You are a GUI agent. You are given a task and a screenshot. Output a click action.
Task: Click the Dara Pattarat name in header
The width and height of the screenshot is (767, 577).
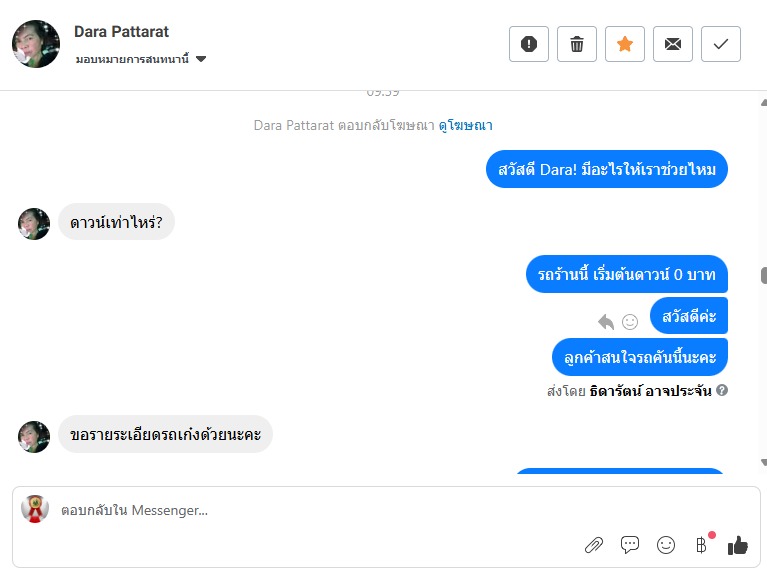tap(120, 32)
